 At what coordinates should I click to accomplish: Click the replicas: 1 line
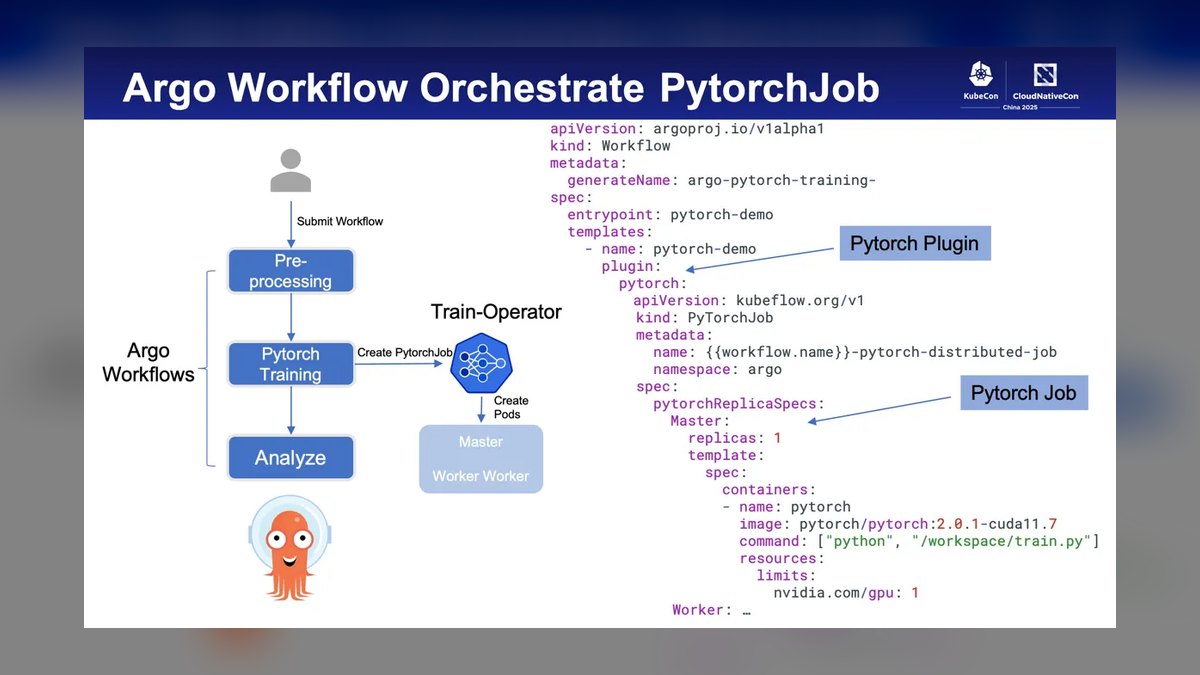735,438
